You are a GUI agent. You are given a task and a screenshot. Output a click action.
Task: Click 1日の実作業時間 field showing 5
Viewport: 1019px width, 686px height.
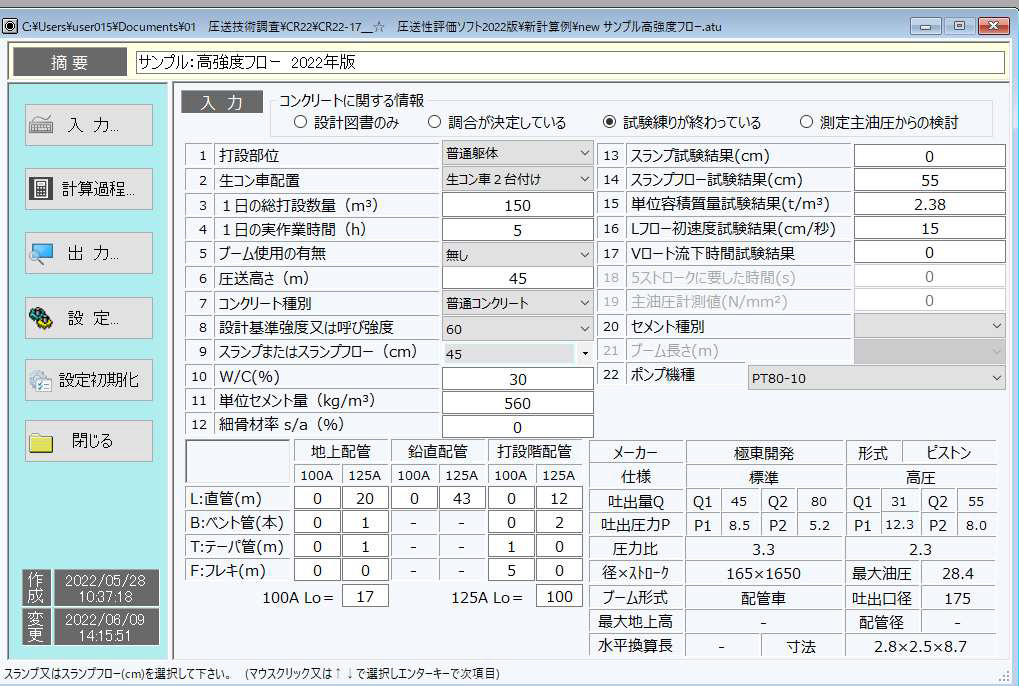(517, 230)
